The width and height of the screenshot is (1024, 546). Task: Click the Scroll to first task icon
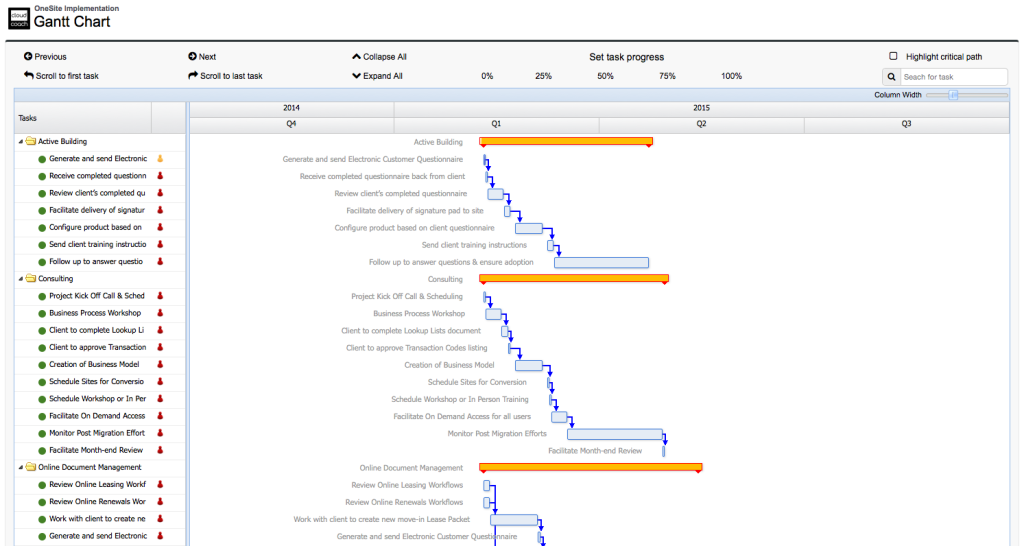point(28,76)
